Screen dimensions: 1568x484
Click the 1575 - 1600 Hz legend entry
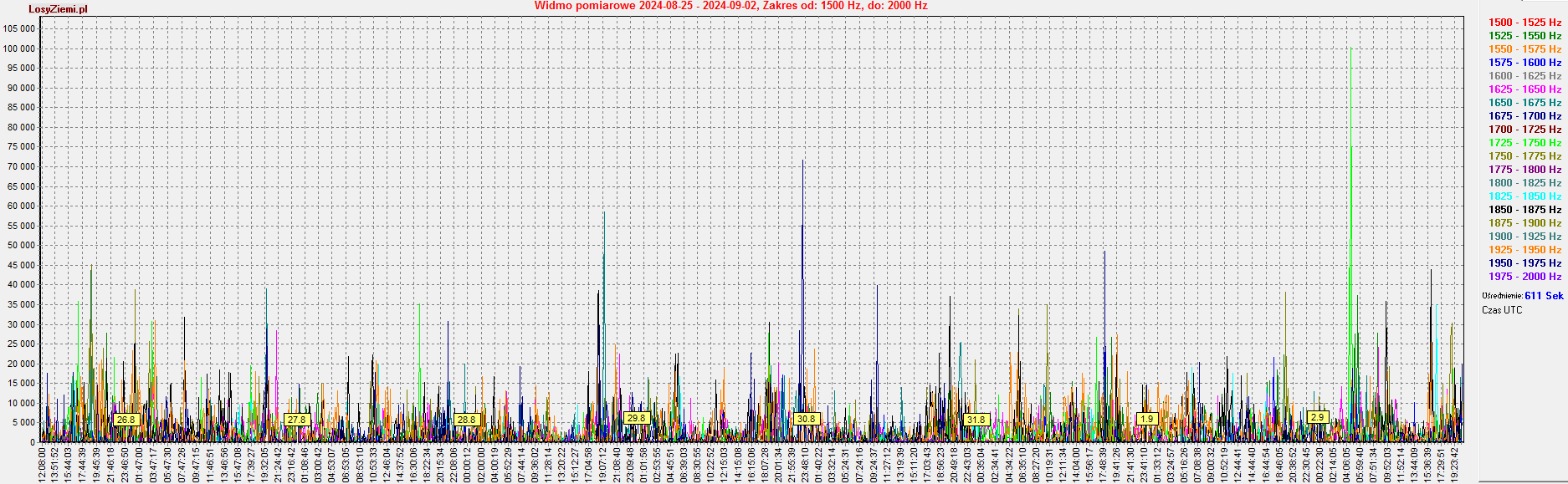[1524, 63]
